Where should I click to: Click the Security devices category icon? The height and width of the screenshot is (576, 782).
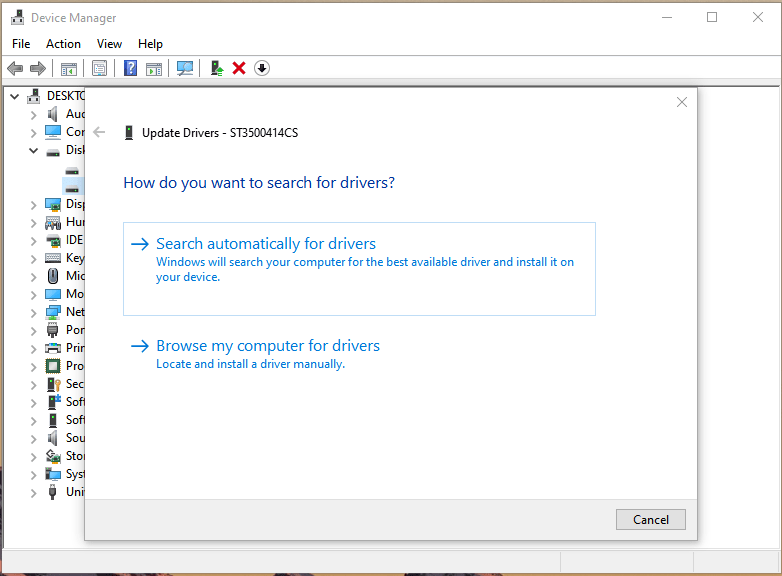[53, 384]
